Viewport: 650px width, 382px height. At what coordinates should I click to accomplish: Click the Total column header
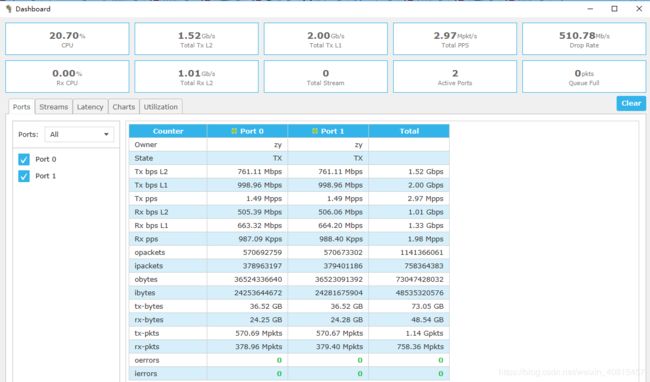(x=409, y=131)
